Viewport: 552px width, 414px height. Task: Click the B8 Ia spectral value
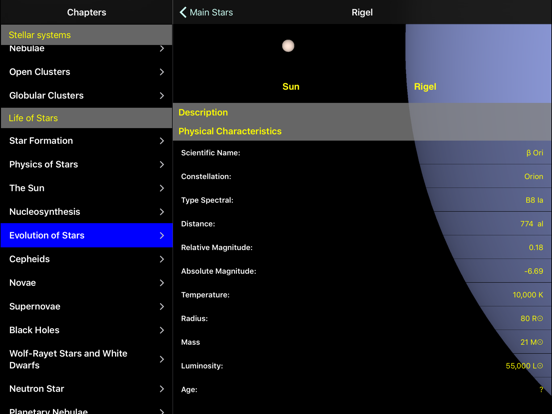point(534,200)
